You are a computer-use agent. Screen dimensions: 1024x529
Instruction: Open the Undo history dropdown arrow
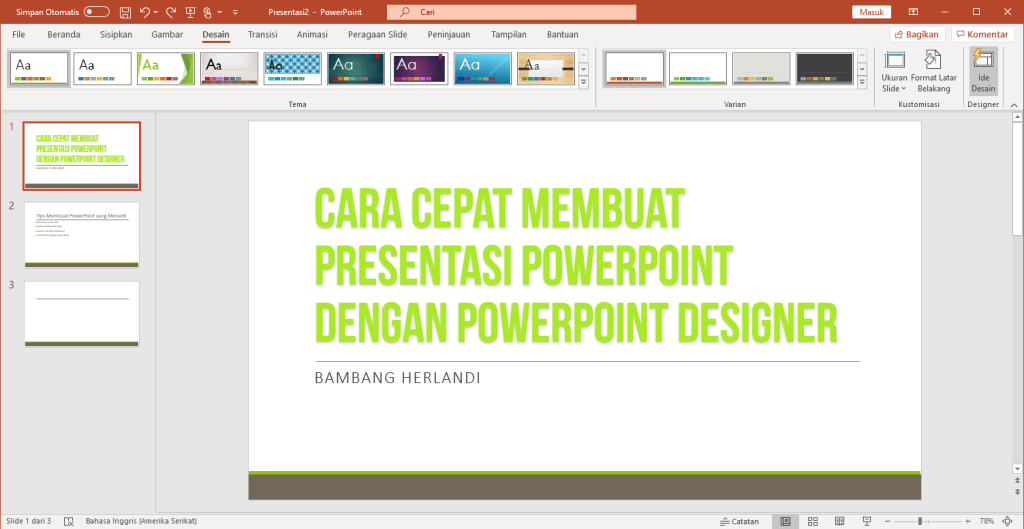(x=155, y=12)
